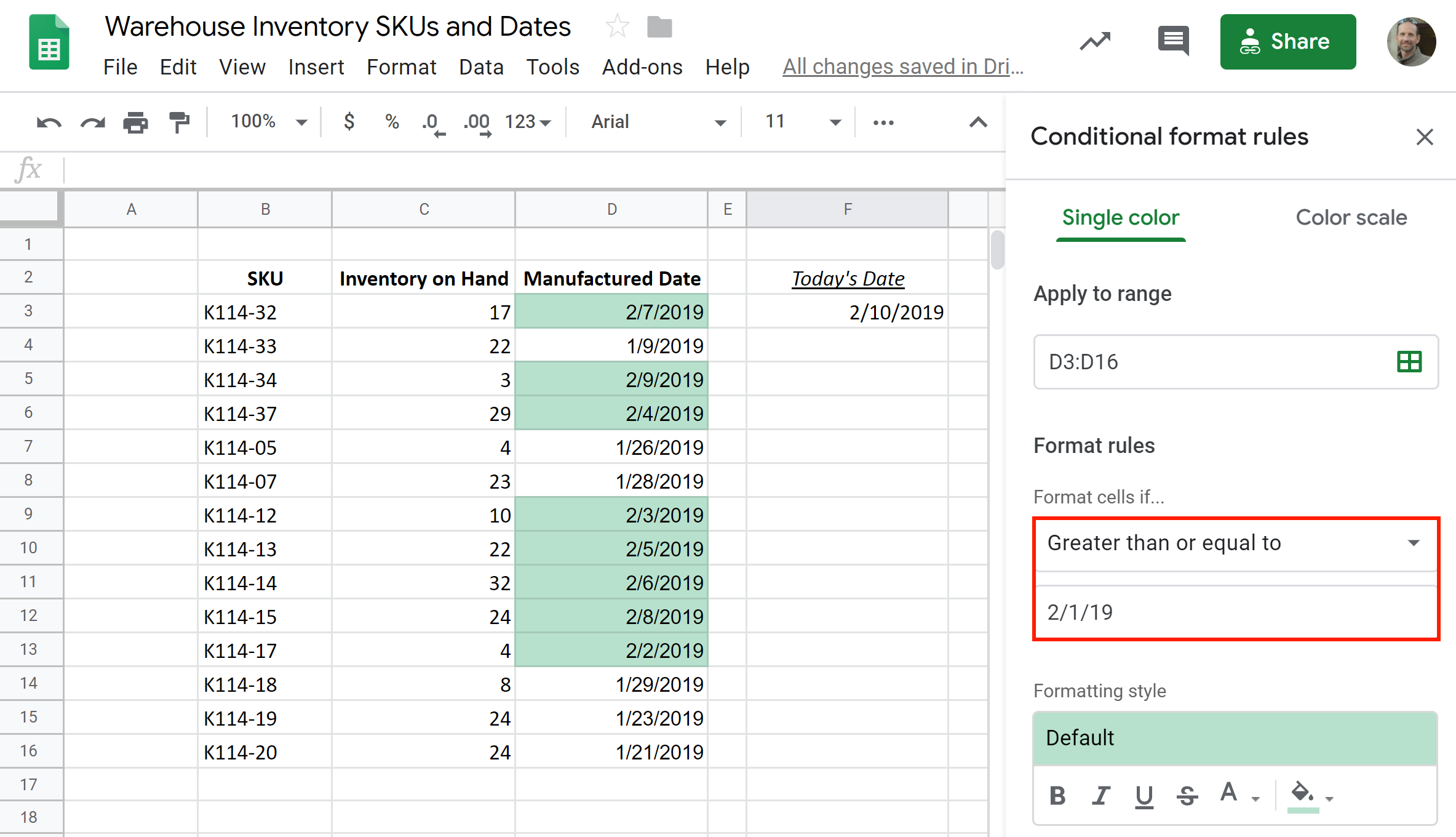Open the View menu
Image resolution: width=1456 pixels, height=837 pixels.
pyautogui.click(x=242, y=66)
